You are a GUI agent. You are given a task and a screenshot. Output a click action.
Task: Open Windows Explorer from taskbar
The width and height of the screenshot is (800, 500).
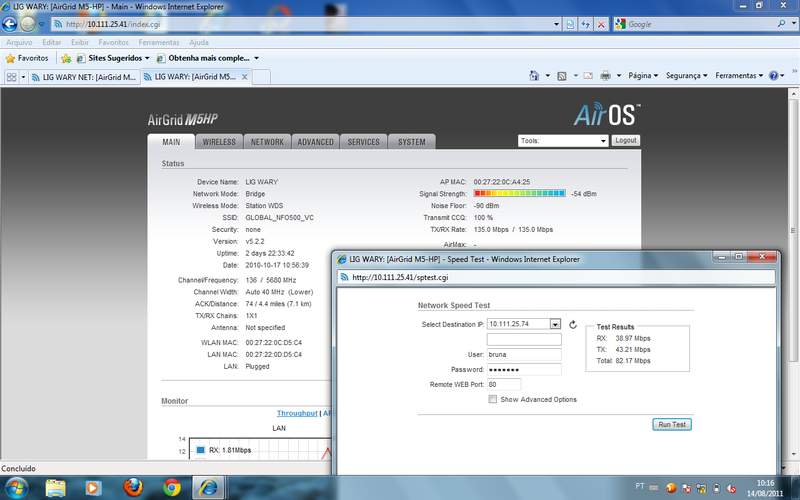55,488
